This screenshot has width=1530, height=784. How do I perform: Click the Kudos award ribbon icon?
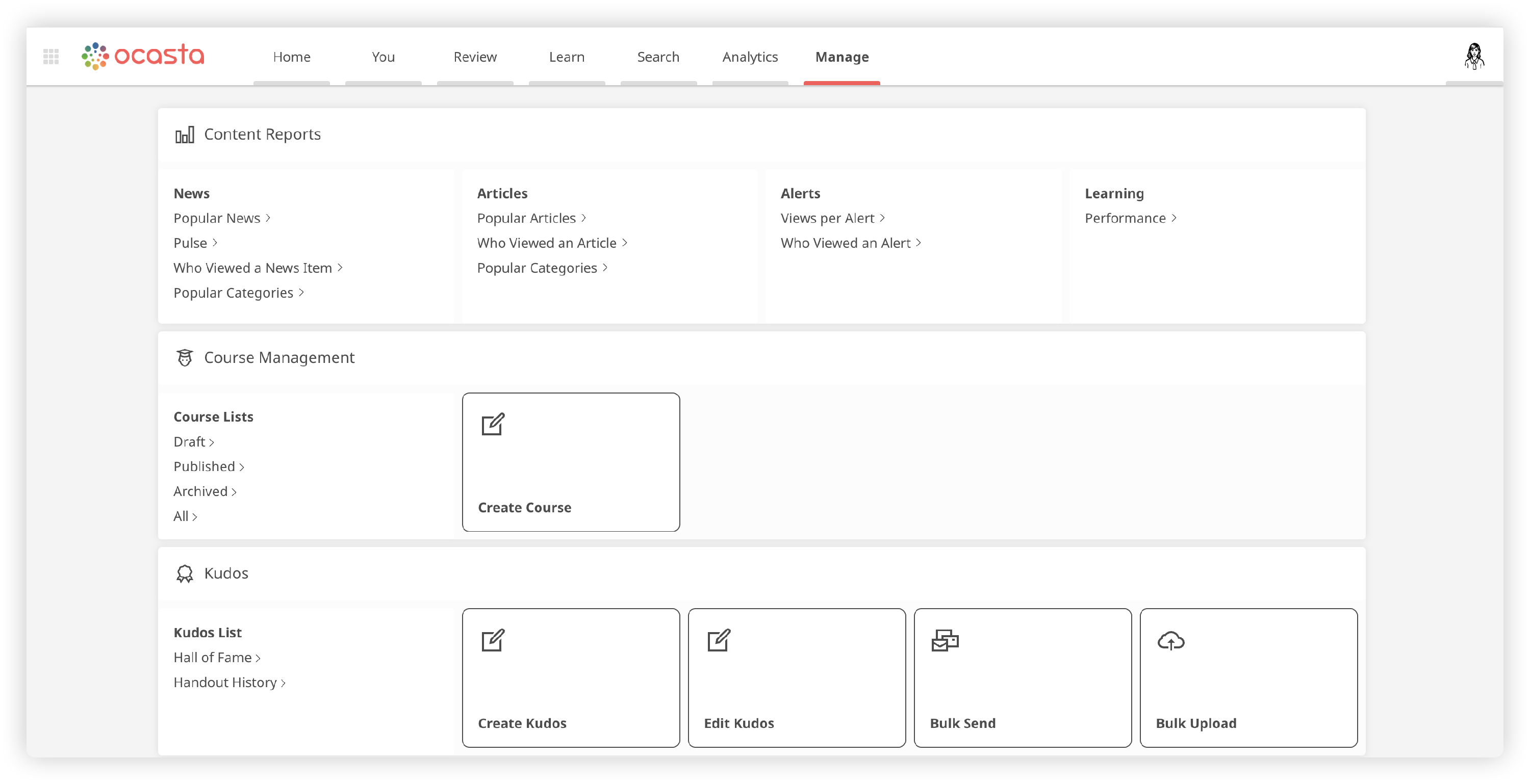pos(185,573)
